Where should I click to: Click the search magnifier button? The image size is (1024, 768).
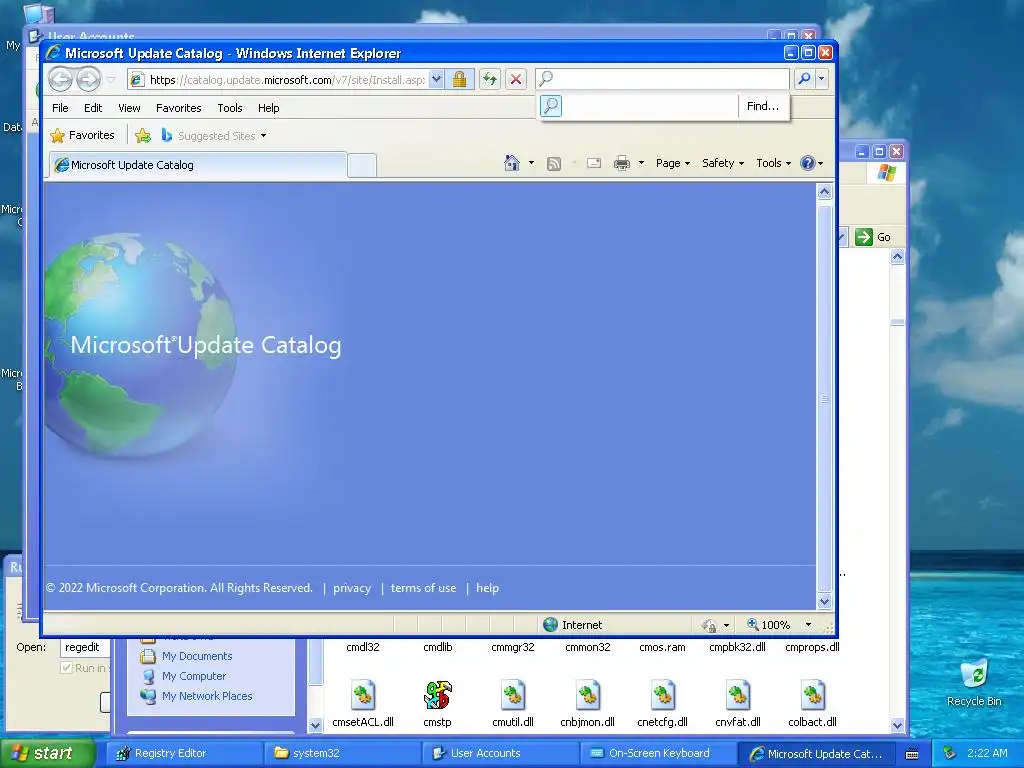(x=805, y=79)
